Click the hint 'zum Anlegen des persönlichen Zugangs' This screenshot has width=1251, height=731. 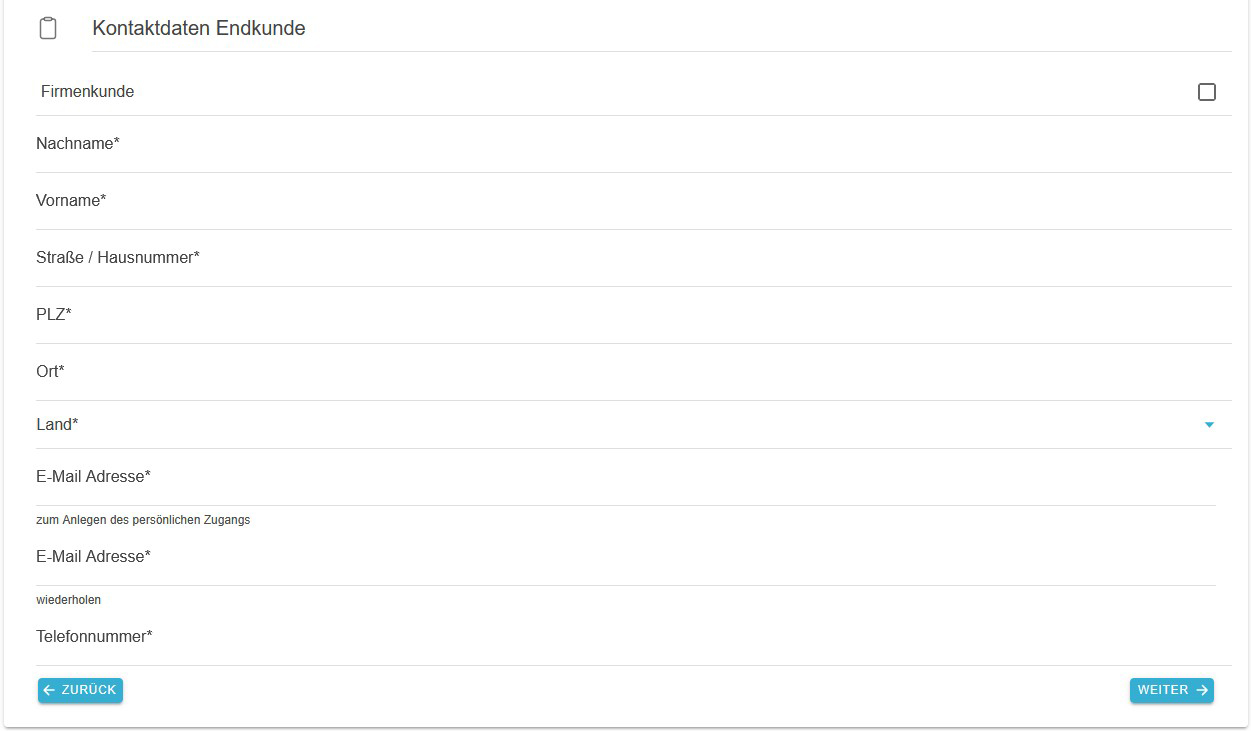(x=143, y=520)
